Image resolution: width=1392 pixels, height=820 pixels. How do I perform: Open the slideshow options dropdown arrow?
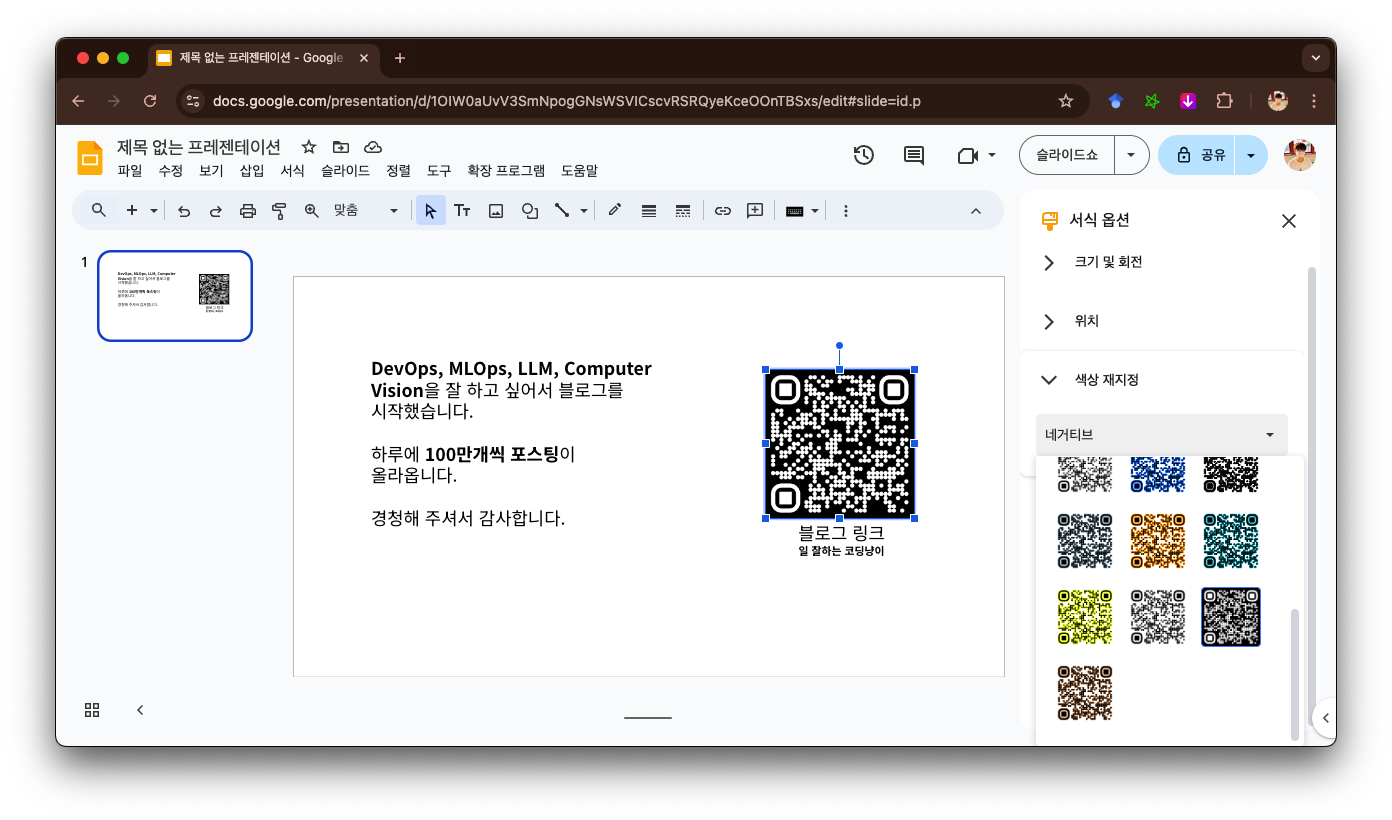tap(1131, 155)
